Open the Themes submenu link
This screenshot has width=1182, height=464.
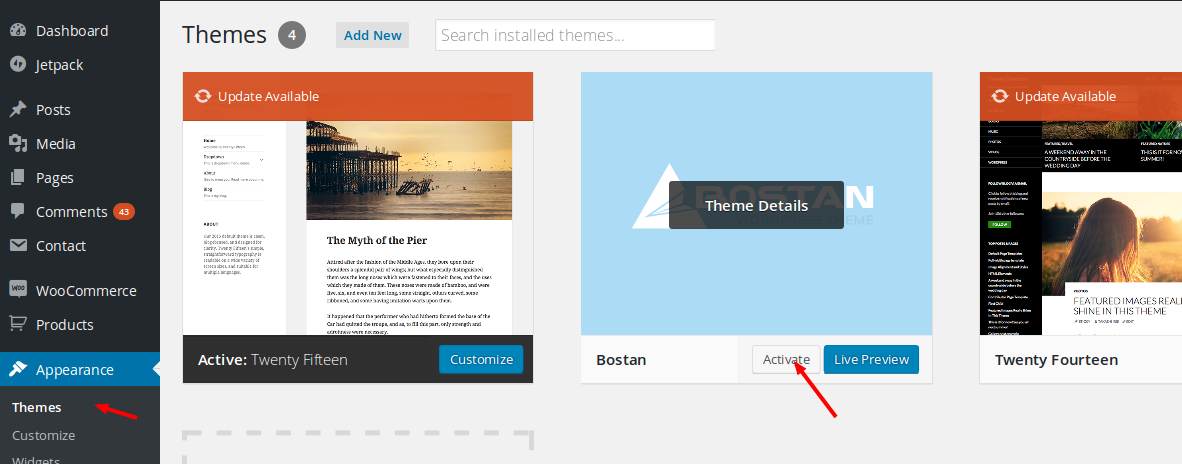(37, 408)
